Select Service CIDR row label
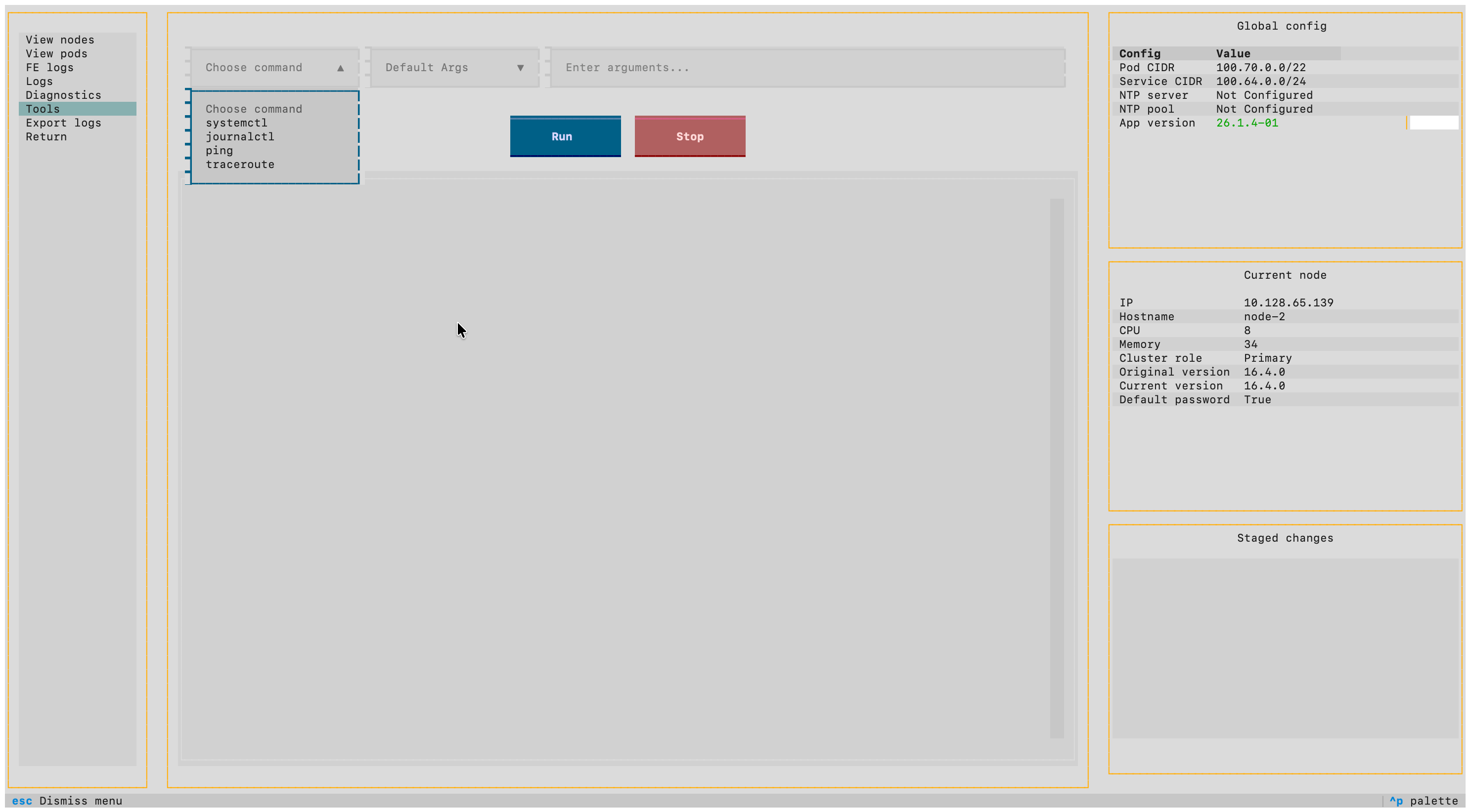This screenshot has height=812, width=1472. coord(1160,81)
